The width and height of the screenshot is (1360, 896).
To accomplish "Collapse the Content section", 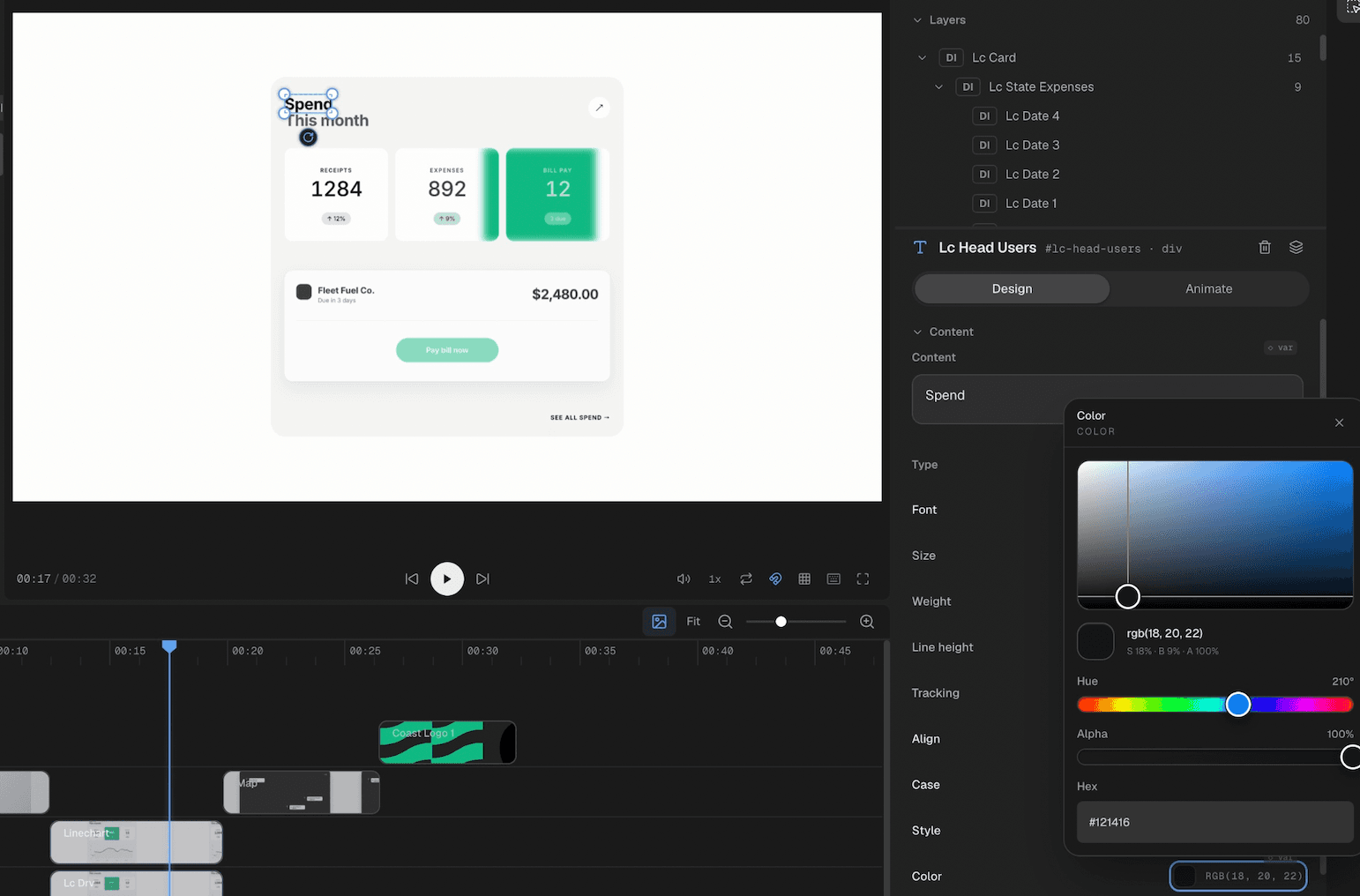I will pos(917,332).
